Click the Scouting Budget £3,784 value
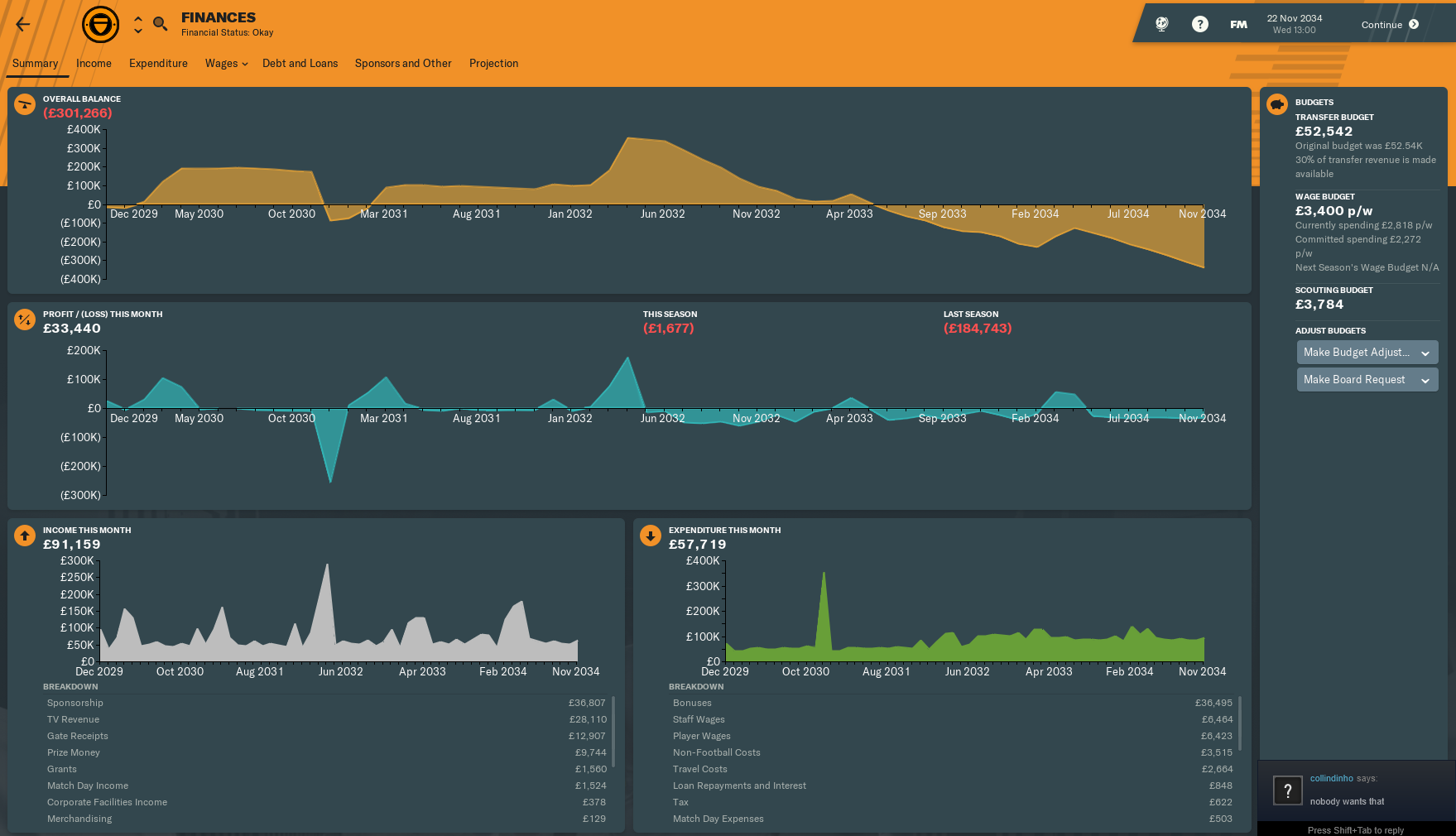 coord(1319,305)
